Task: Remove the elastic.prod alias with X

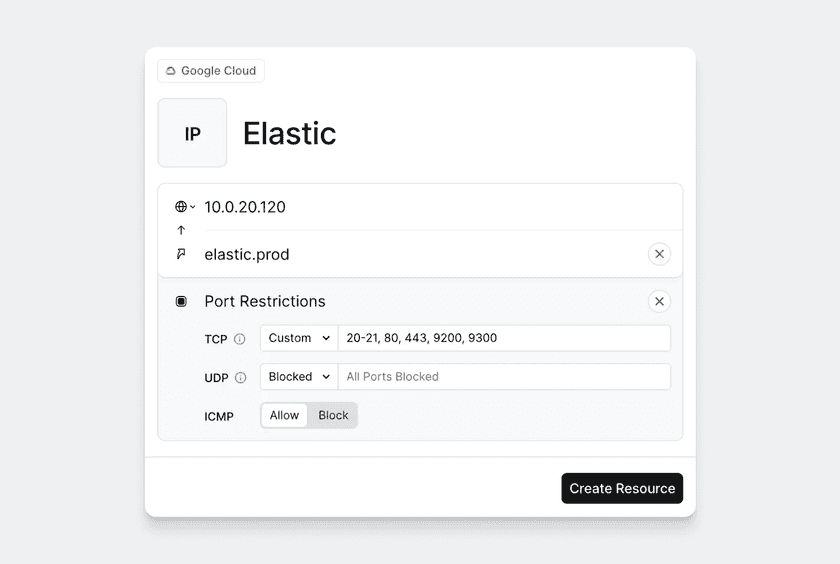Action: coord(659,254)
